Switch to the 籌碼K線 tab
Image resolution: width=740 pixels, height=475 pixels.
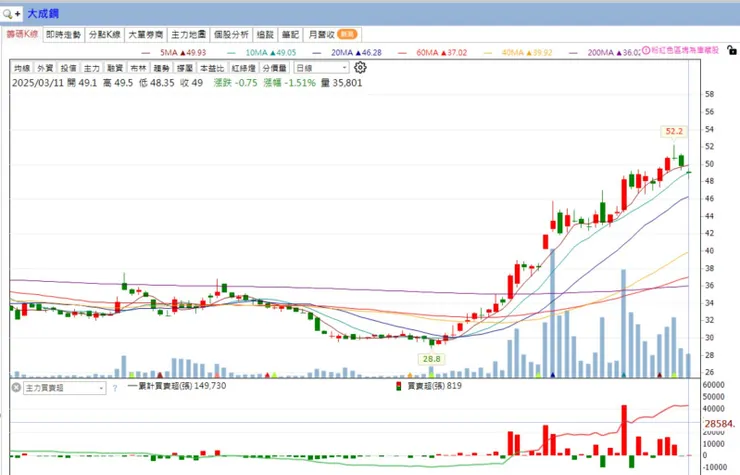tap(22, 34)
